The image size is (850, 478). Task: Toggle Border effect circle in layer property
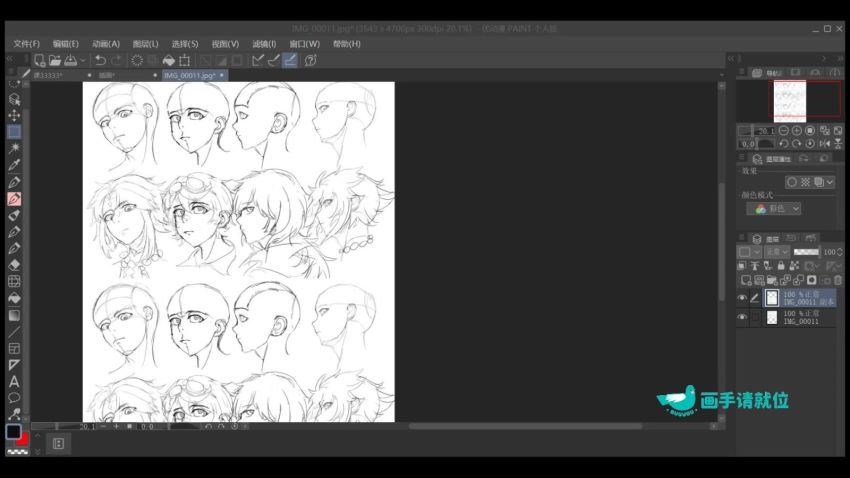pos(791,182)
